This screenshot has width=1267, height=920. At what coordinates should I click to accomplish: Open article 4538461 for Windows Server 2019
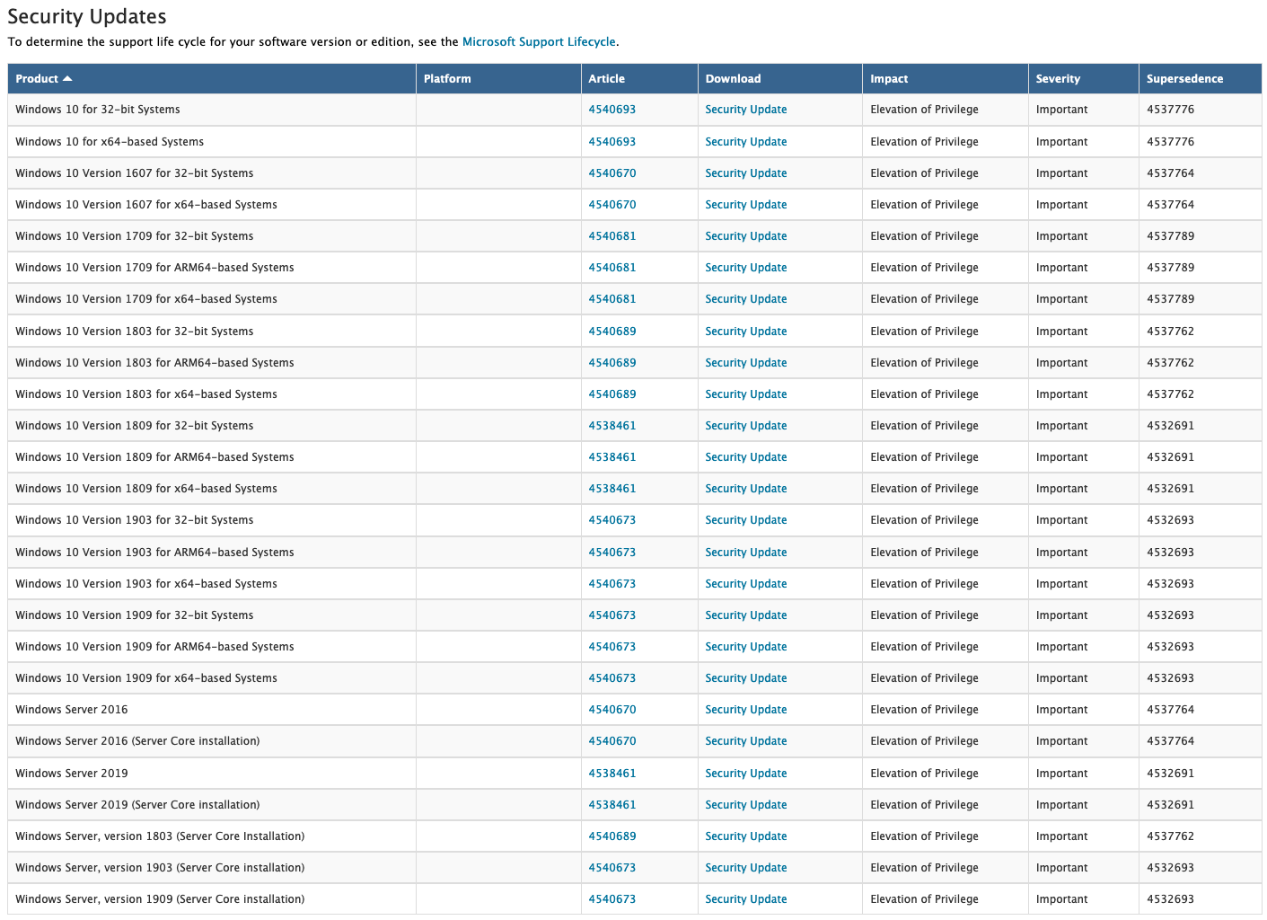(x=612, y=773)
